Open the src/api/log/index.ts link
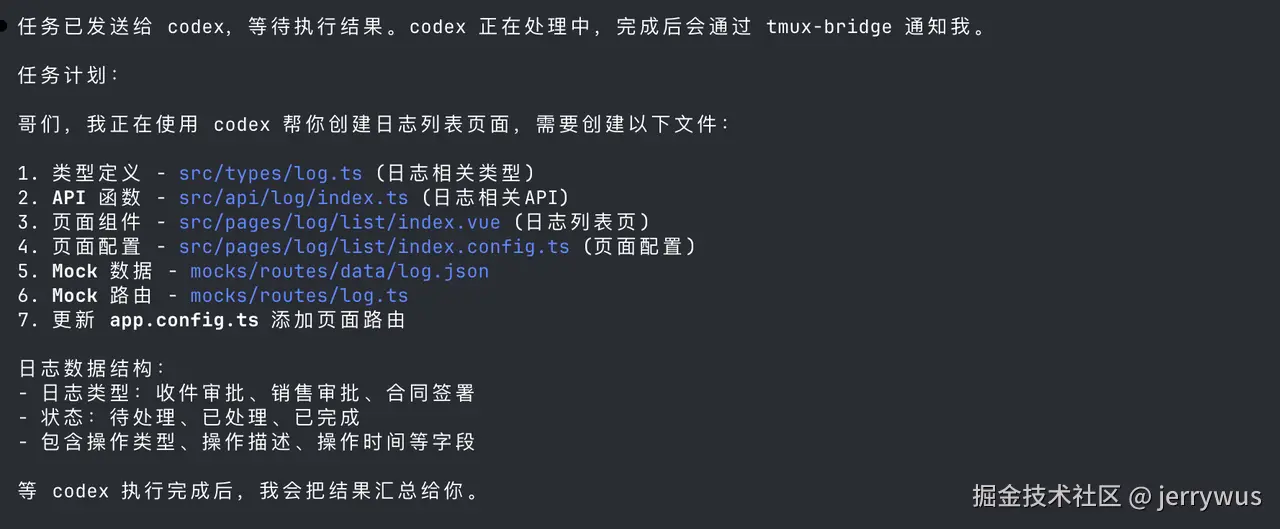This screenshot has width=1280, height=529. click(293, 197)
